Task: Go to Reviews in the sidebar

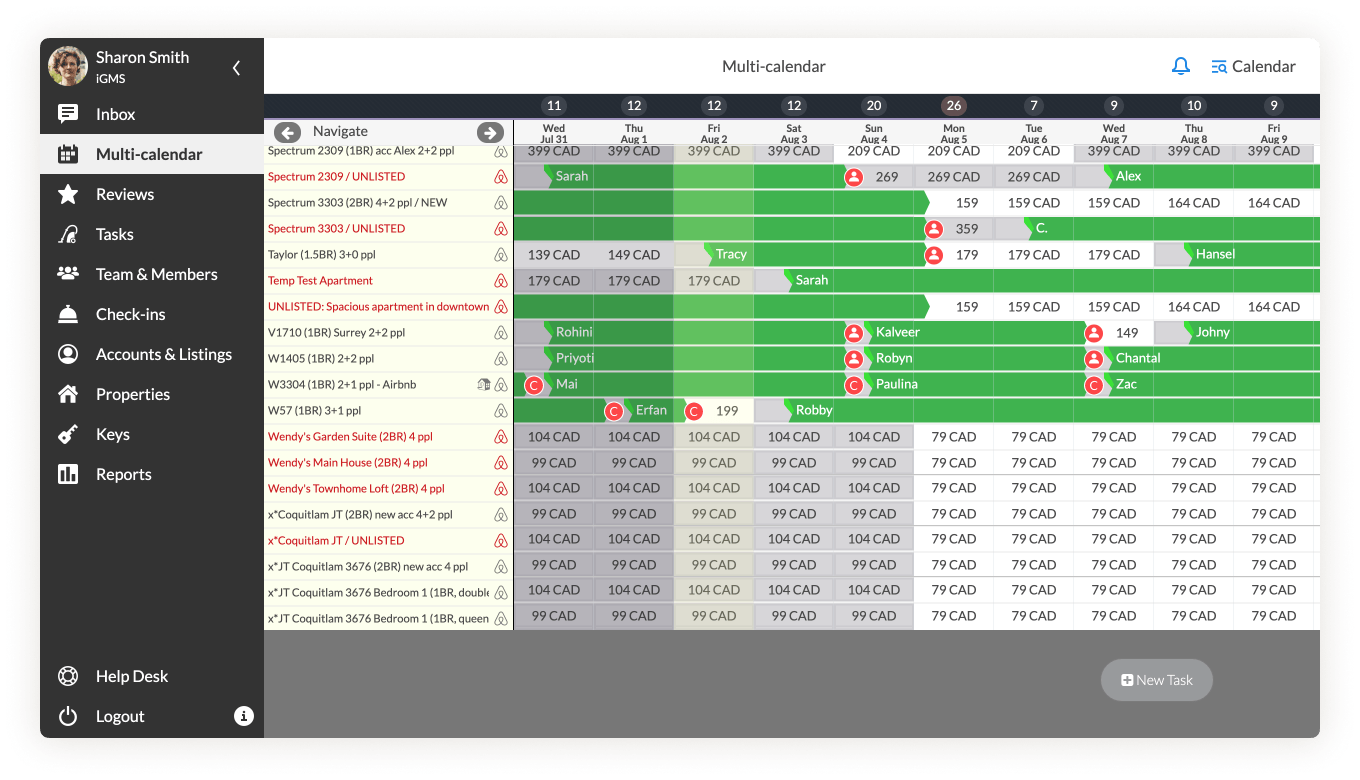Action: click(124, 194)
